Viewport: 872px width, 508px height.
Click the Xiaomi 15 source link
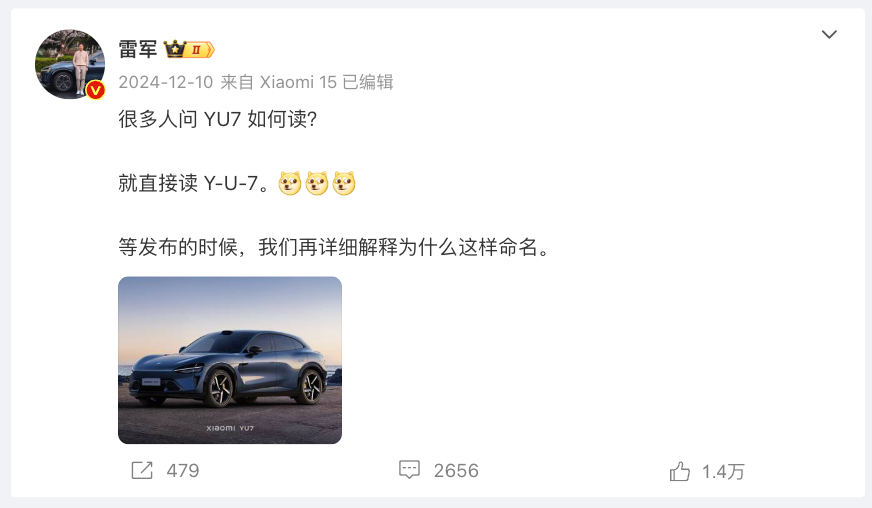tap(298, 82)
